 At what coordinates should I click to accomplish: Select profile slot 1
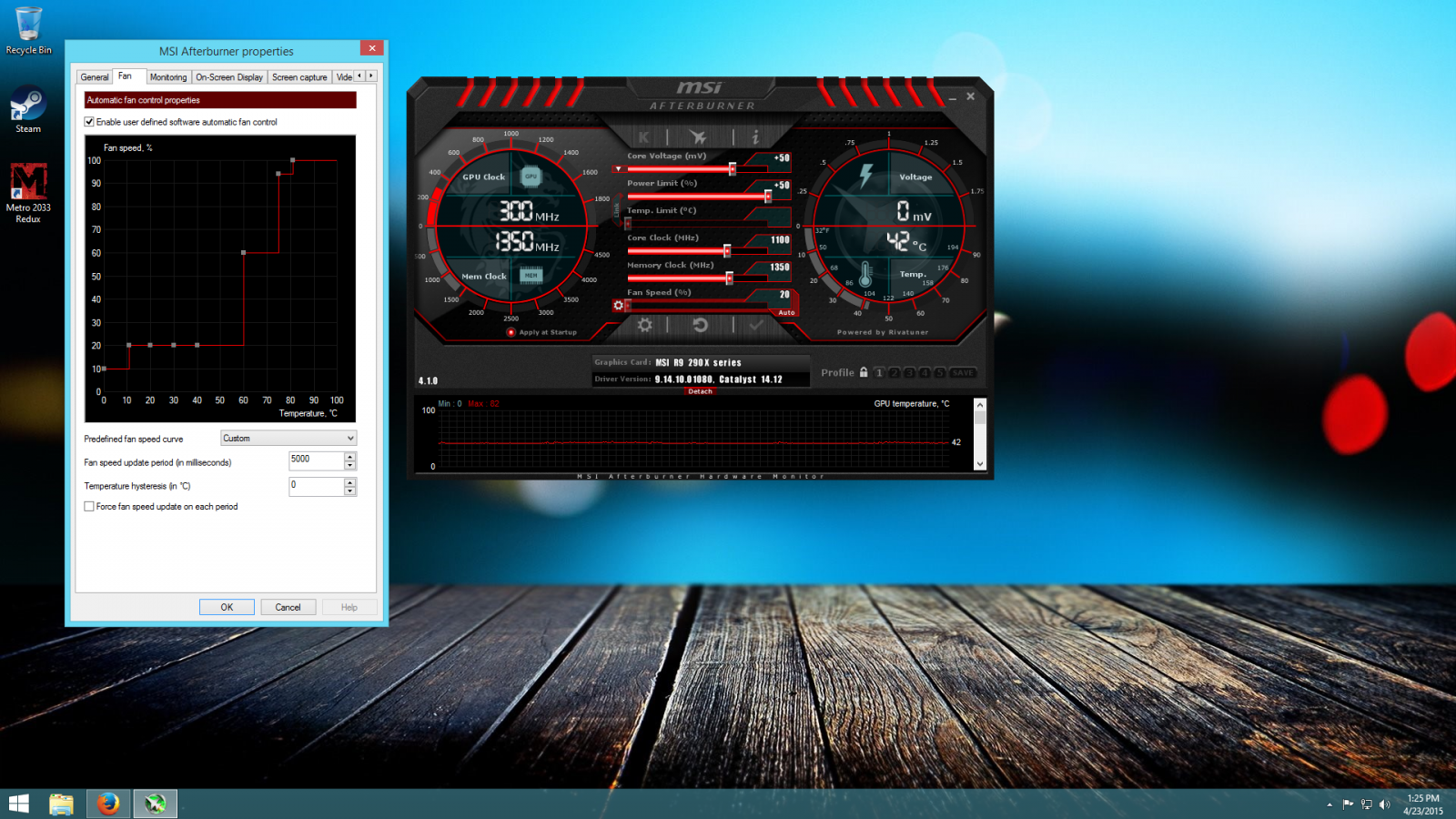click(x=879, y=373)
